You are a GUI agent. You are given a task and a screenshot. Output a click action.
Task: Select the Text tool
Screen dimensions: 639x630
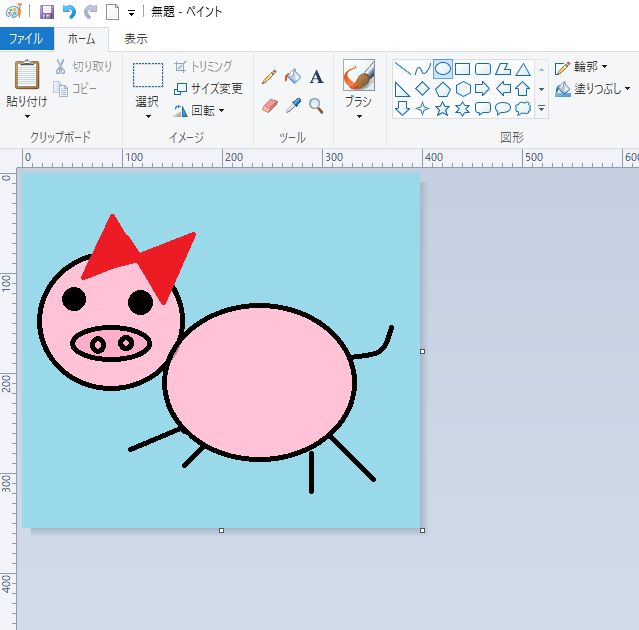(316, 77)
